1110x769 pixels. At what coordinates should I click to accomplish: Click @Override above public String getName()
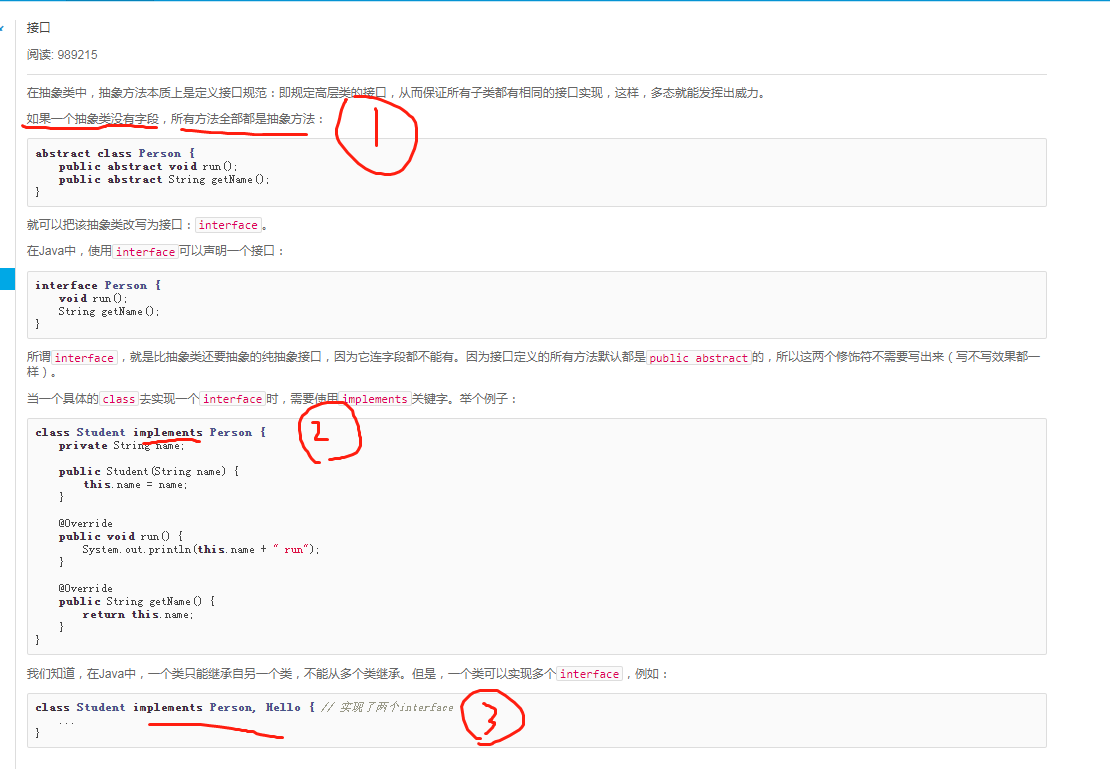pyautogui.click(x=86, y=588)
